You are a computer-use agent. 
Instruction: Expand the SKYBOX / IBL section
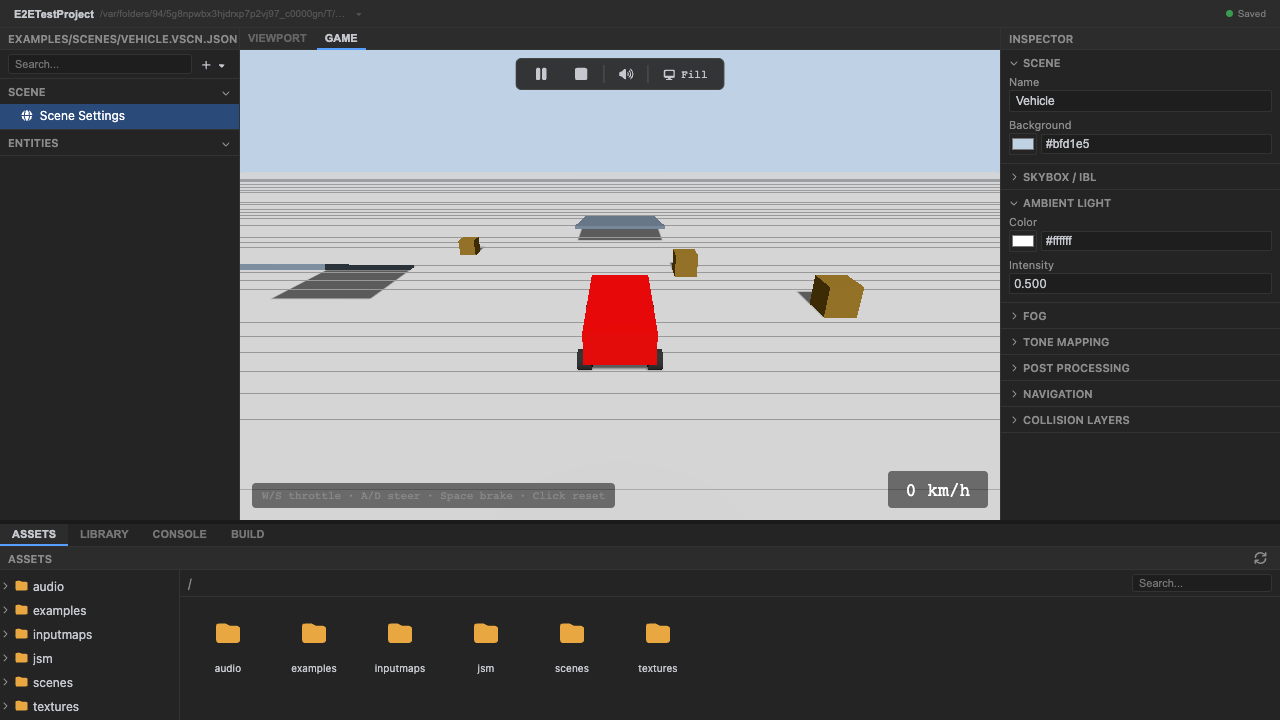(1015, 177)
